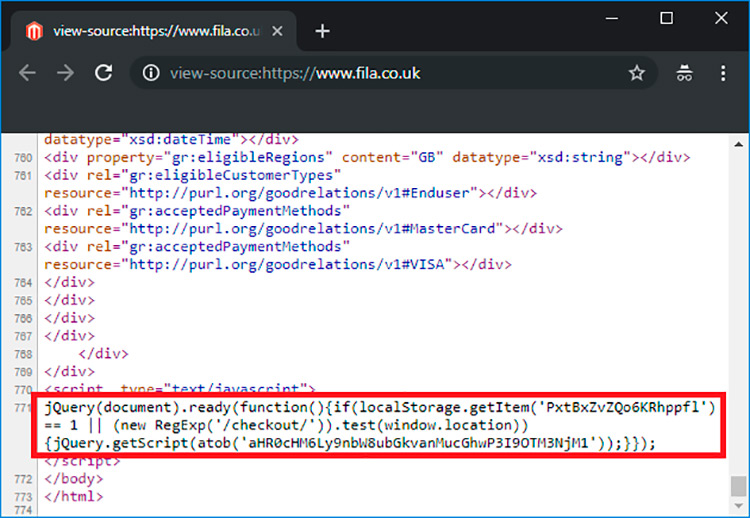
Task: Click the highlighted jQuery.getScript code line
Action: click(340, 443)
